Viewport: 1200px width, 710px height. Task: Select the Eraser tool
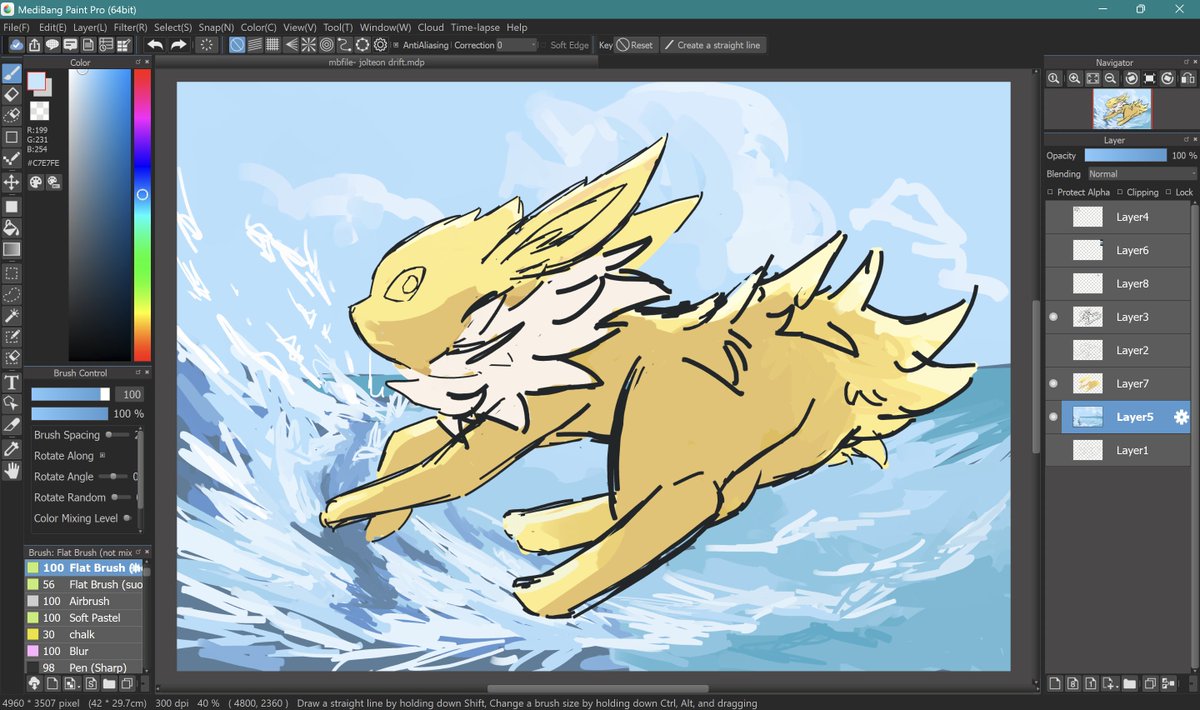coord(12,95)
